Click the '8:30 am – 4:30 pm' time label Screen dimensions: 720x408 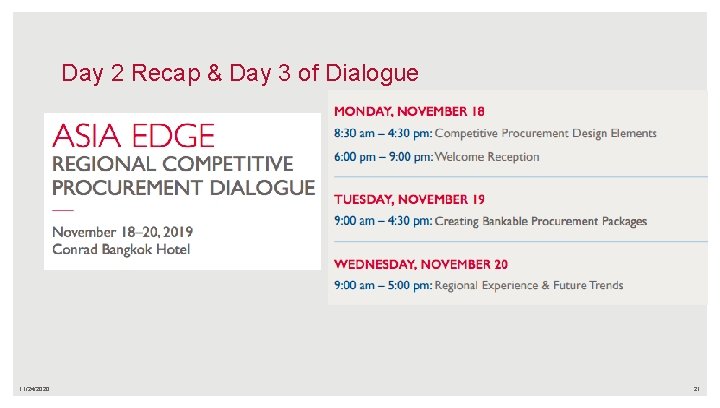[382, 133]
